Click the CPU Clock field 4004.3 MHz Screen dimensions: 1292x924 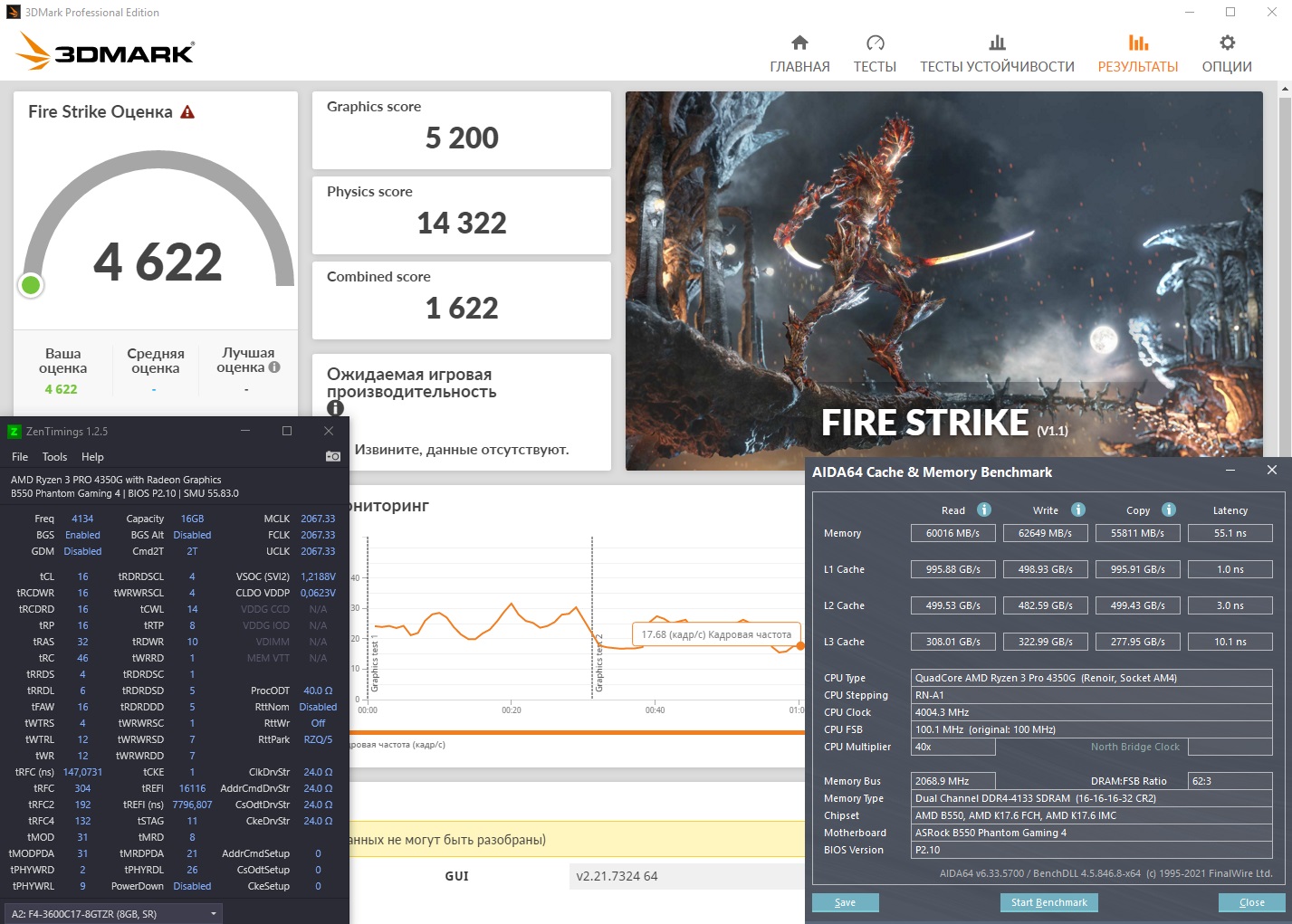[x=1092, y=712]
